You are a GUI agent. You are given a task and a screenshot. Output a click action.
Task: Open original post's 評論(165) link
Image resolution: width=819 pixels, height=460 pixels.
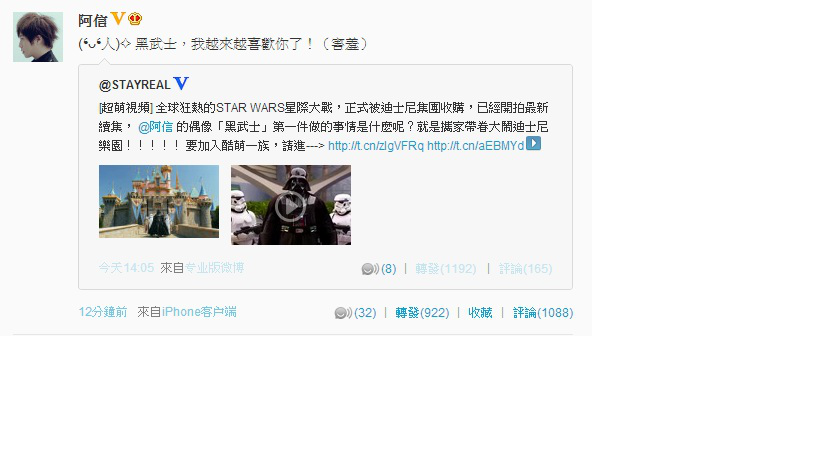coord(525,269)
